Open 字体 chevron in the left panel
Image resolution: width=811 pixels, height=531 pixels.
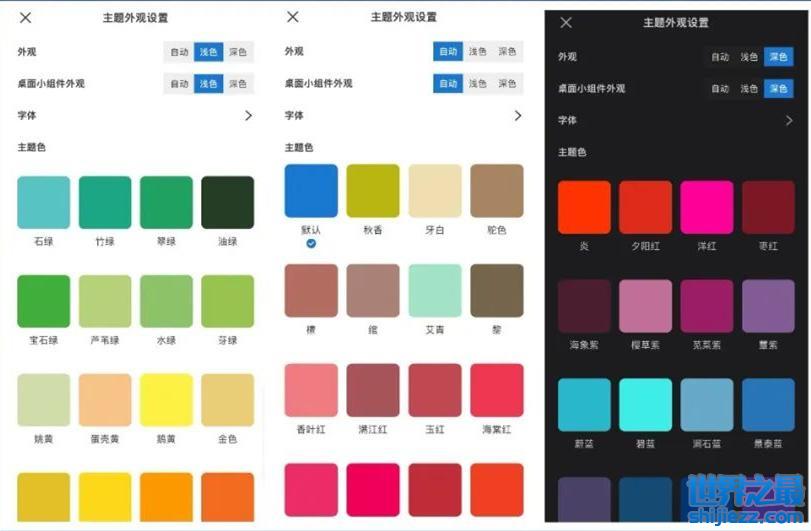[248, 116]
